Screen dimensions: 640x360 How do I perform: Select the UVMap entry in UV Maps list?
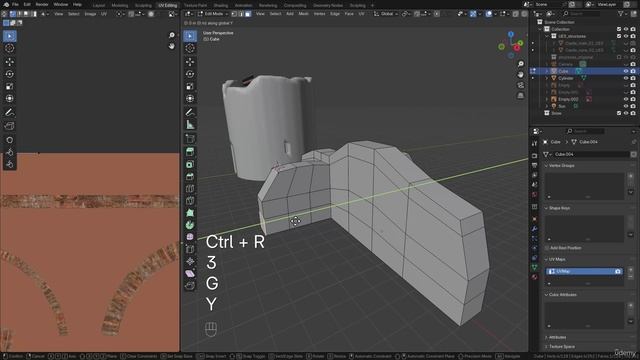click(584, 271)
